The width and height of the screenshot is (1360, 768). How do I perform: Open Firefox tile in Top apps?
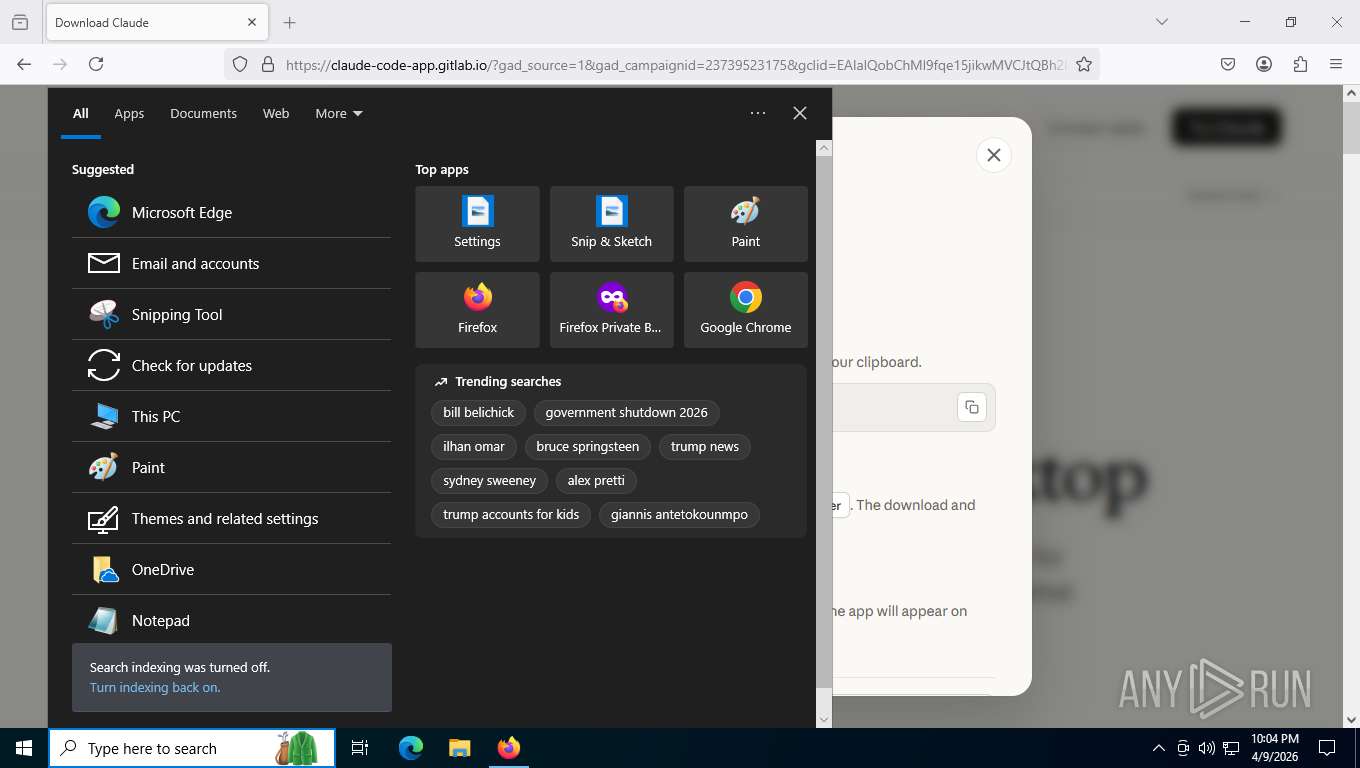(477, 310)
